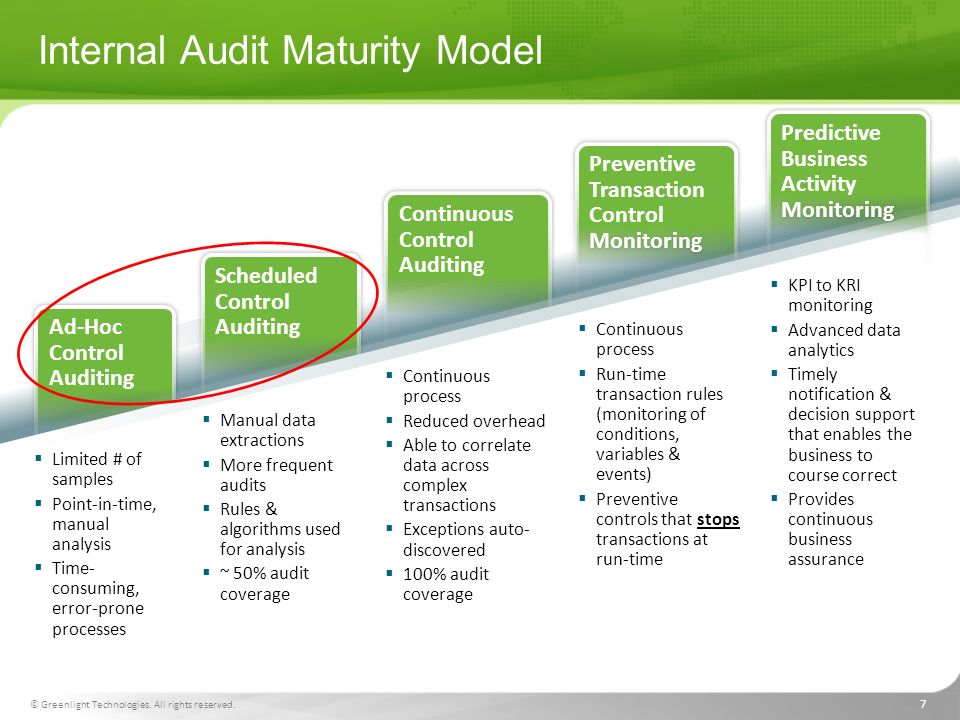The image size is (960, 720).
Task: Click the bullet "100% audit coverage"
Action: [x=446, y=584]
